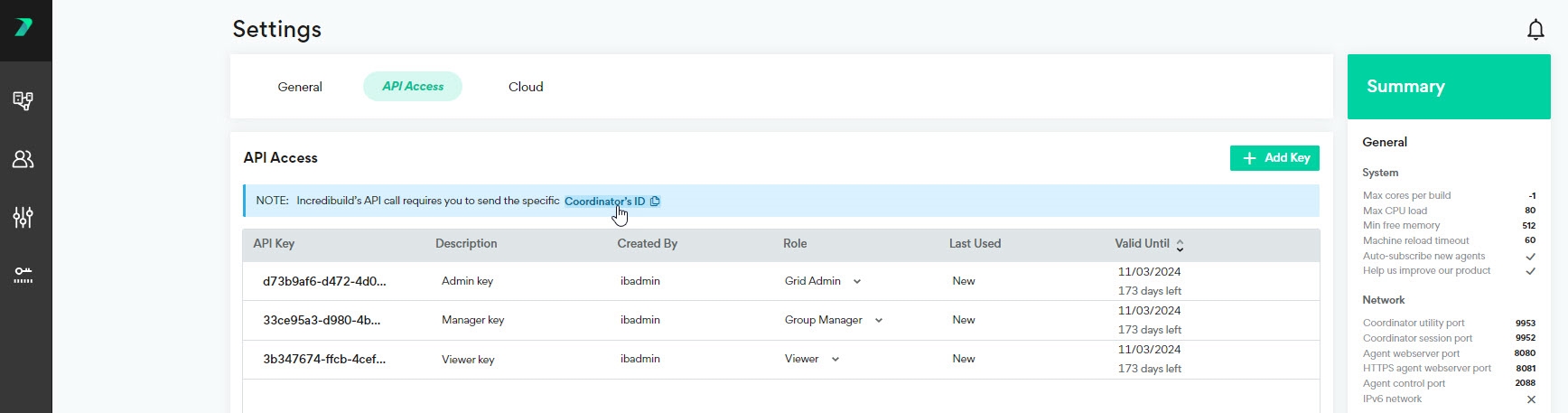Expand the Grid Admin role dropdown
Image resolution: width=1568 pixels, height=413 pixels.
point(857,282)
